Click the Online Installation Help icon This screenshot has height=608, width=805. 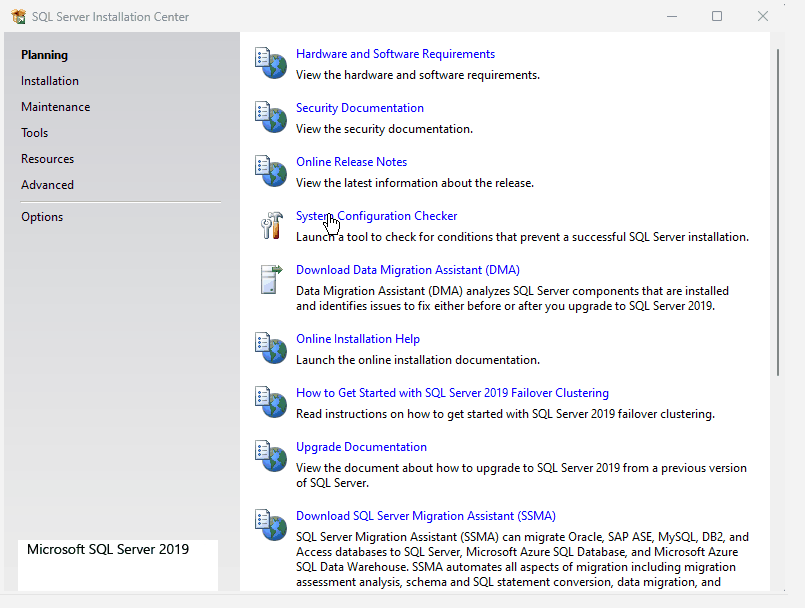(271, 348)
